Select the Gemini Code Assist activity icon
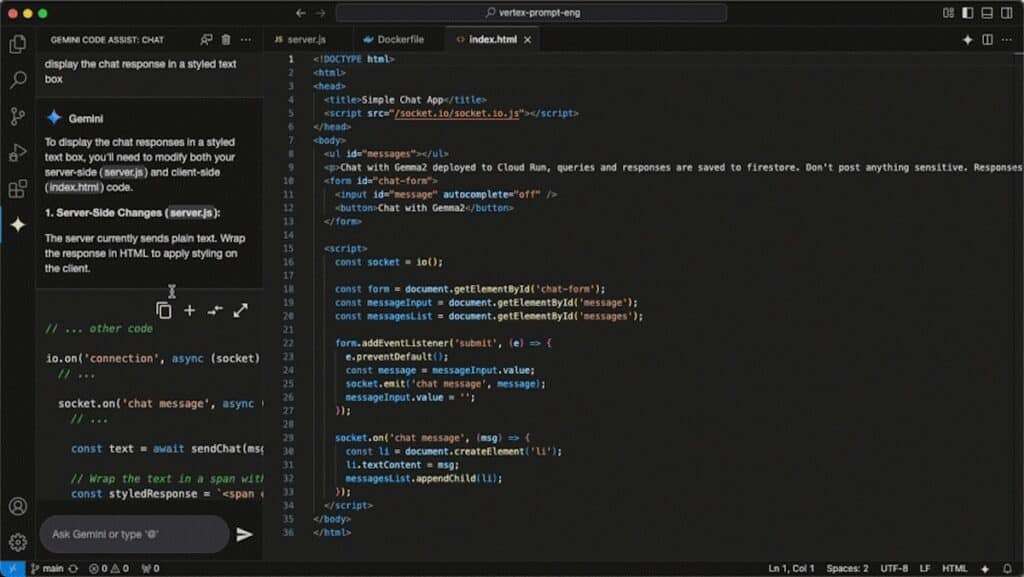Viewport: 1024px width, 577px height. click(18, 225)
